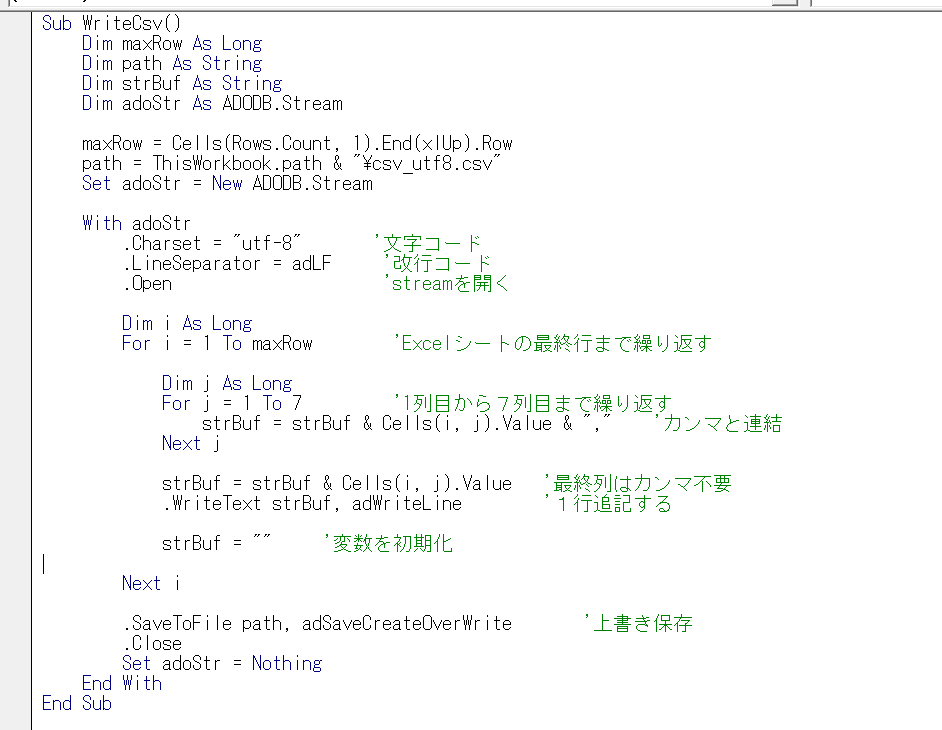
Task: Click the '.Open' method line
Action: (147, 284)
